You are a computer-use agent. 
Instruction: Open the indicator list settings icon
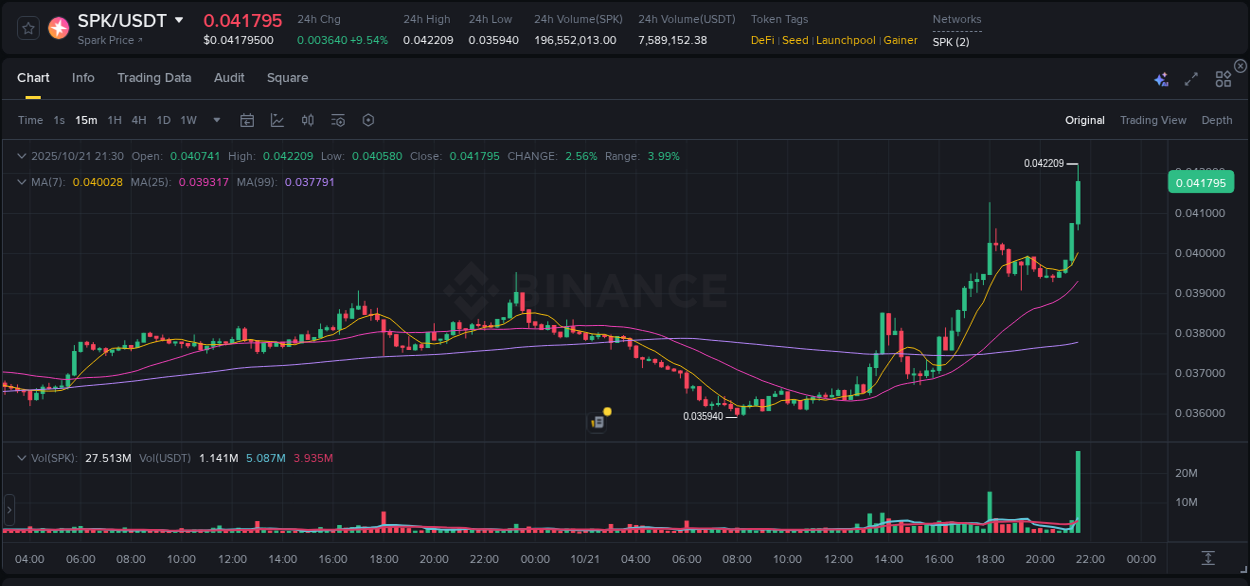(338, 120)
